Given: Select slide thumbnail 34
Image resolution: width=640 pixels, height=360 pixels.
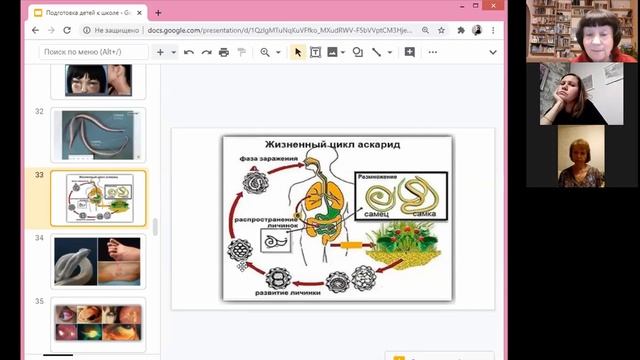Looking at the screenshot, I should click(98, 262).
